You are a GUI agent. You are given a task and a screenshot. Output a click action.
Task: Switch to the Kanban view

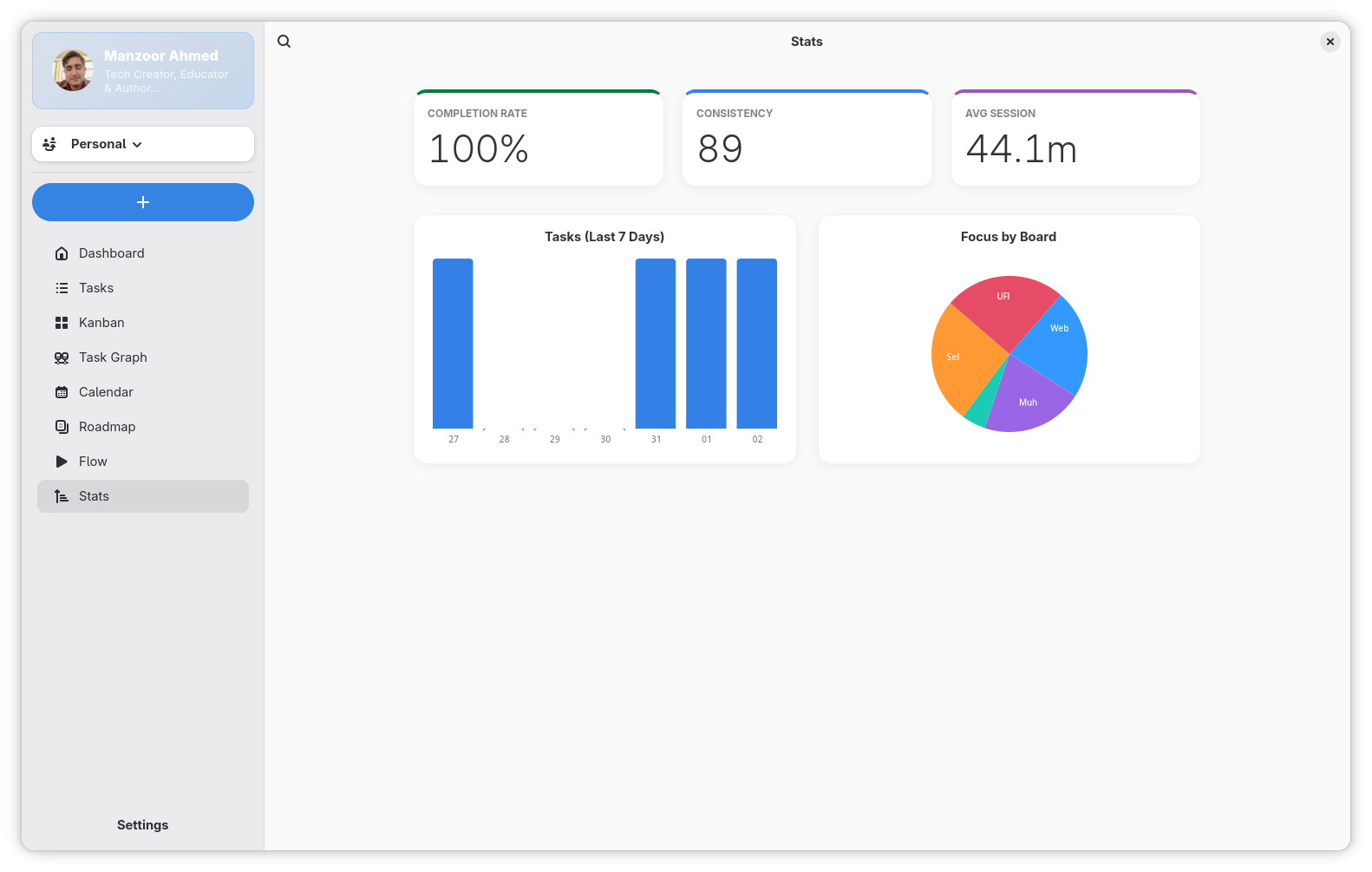tap(143, 323)
